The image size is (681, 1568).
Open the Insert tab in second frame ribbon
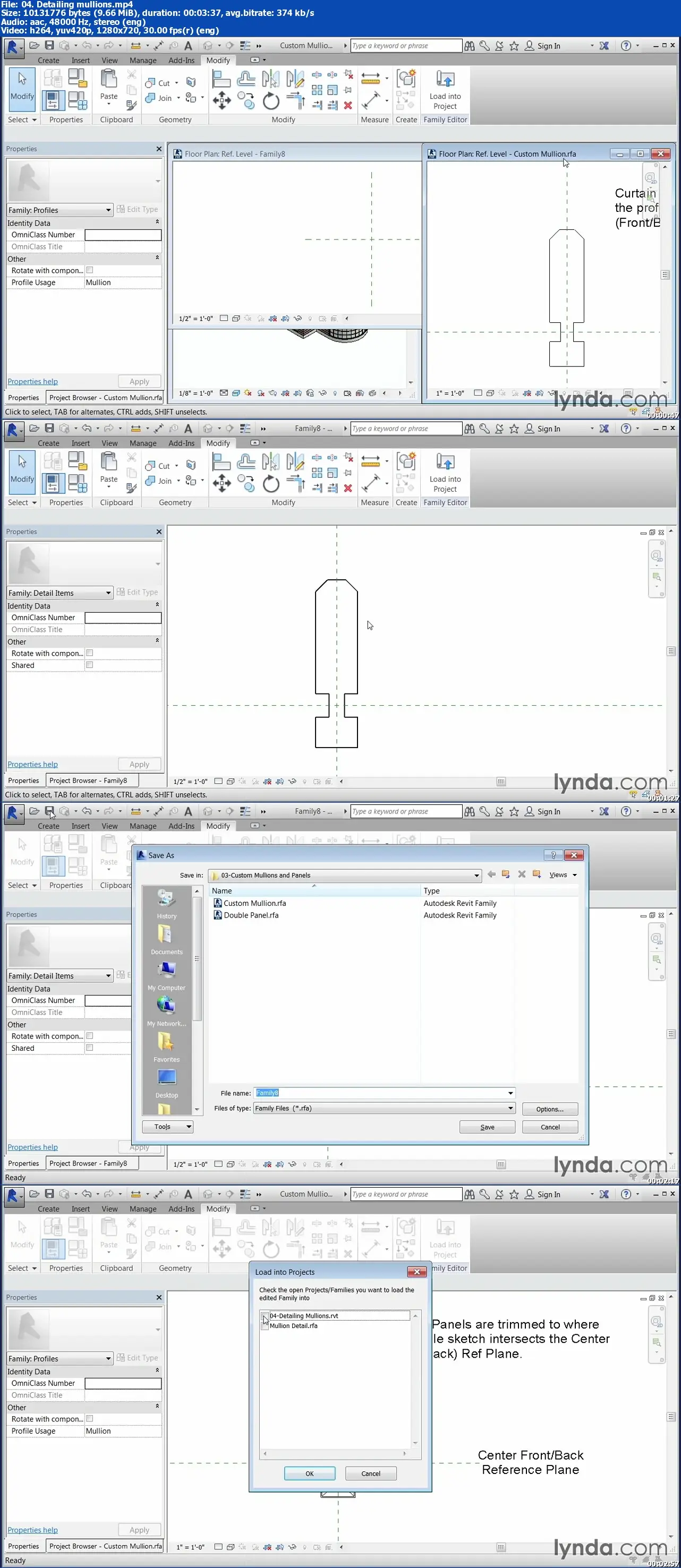click(x=80, y=443)
